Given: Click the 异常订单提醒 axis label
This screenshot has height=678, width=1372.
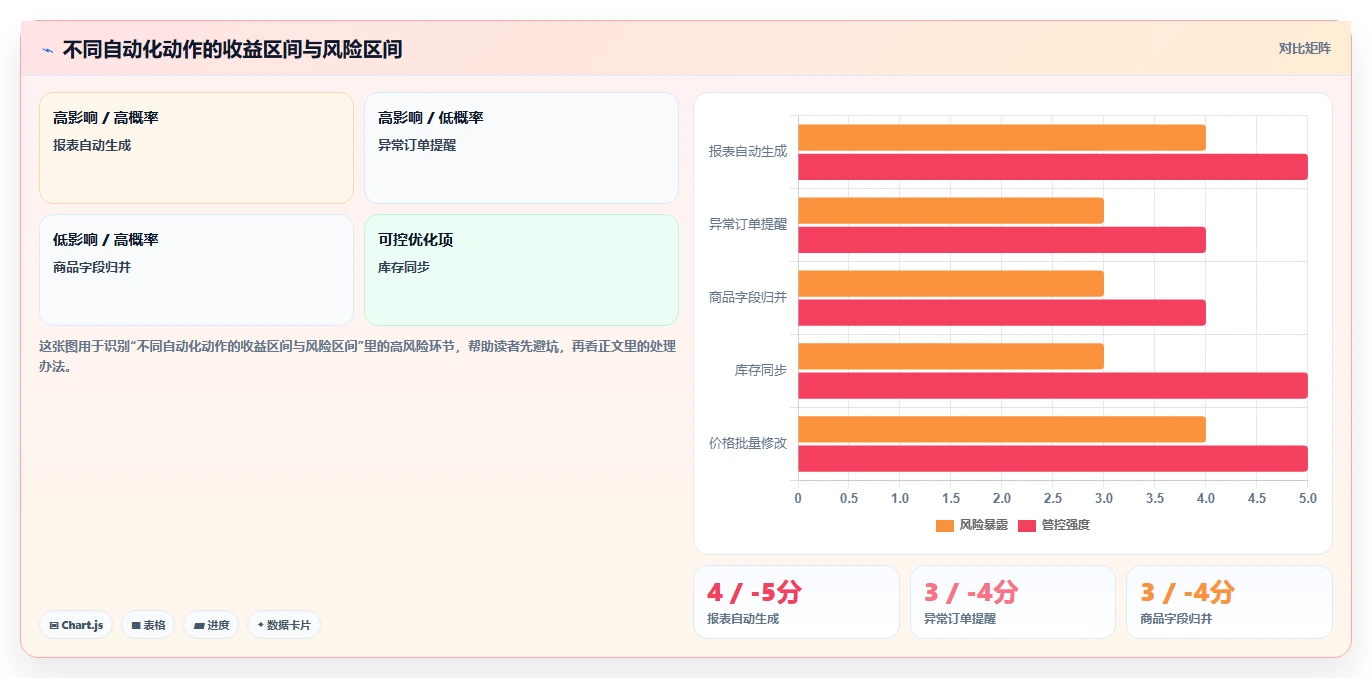Looking at the screenshot, I should (x=748, y=224).
